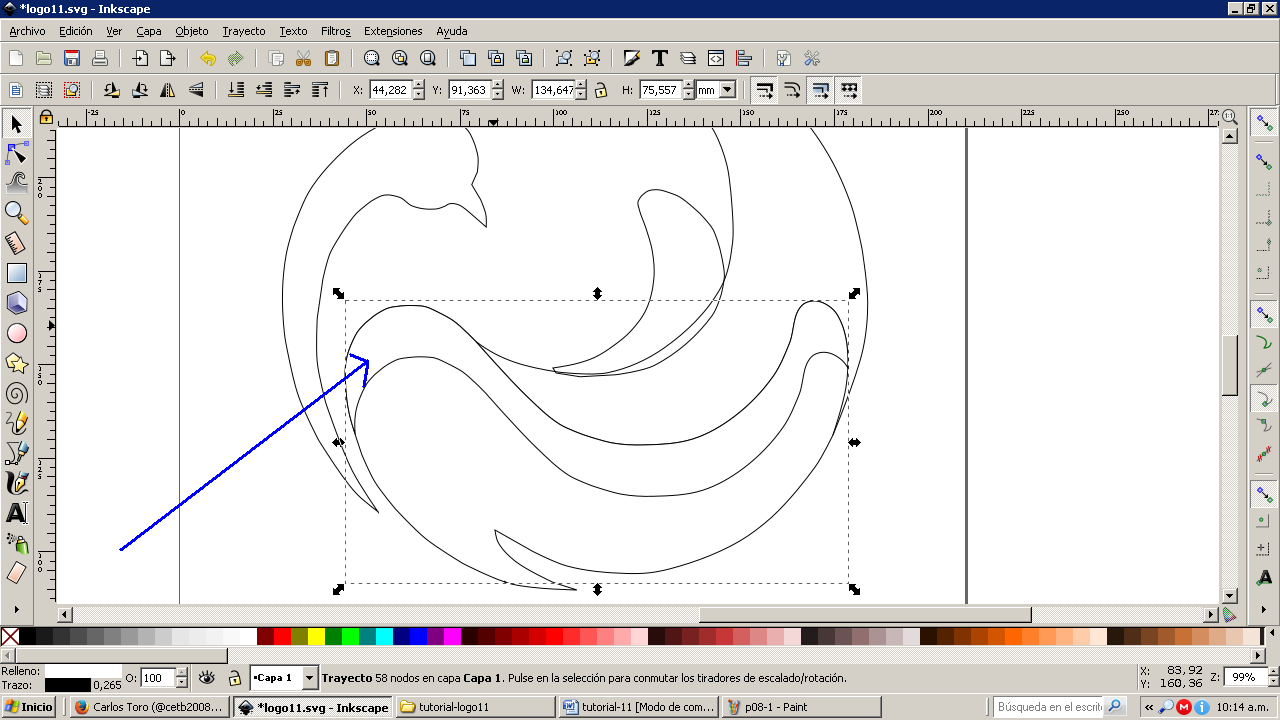This screenshot has height=720, width=1280.
Task: Switch to Carlos Toro Firefox taskbar window
Action: click(x=150, y=707)
